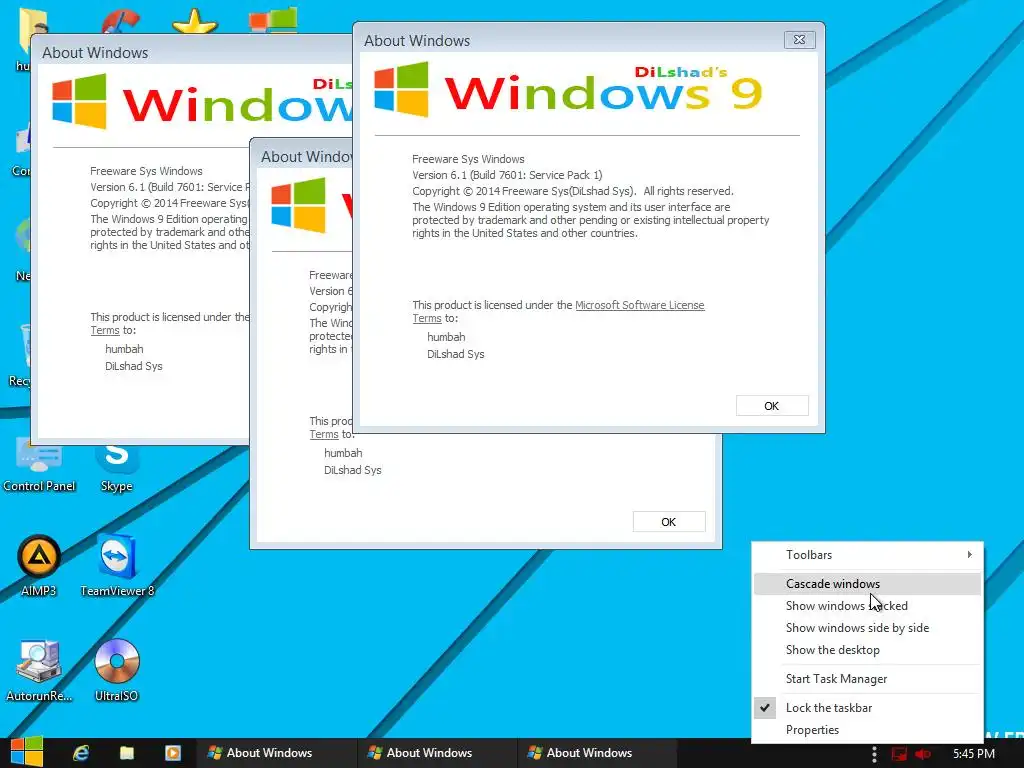1024x768 pixels.
Task: Click the red volume muted tray icon
Action: click(923, 754)
